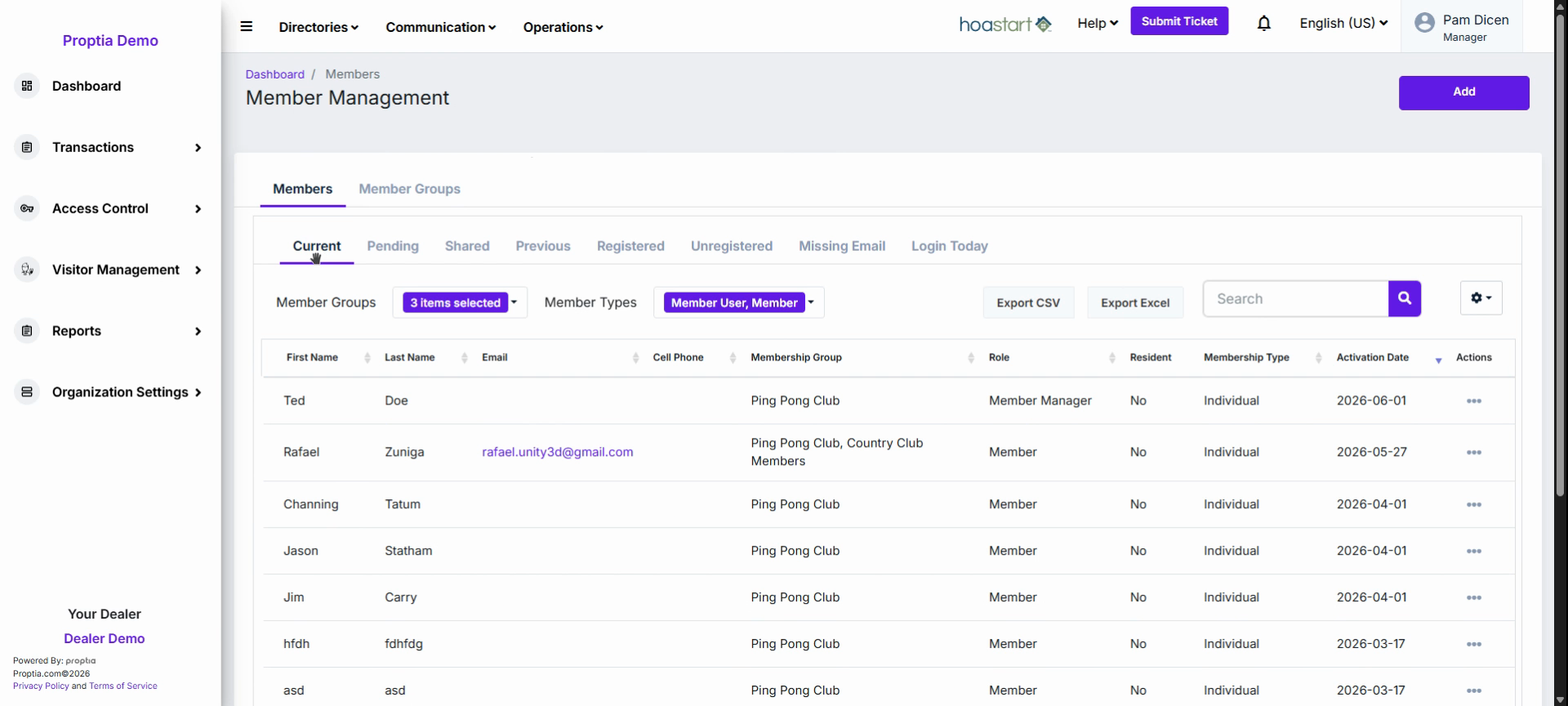Open actions menu for asd asd
1568x706 pixels.
[x=1473, y=691]
